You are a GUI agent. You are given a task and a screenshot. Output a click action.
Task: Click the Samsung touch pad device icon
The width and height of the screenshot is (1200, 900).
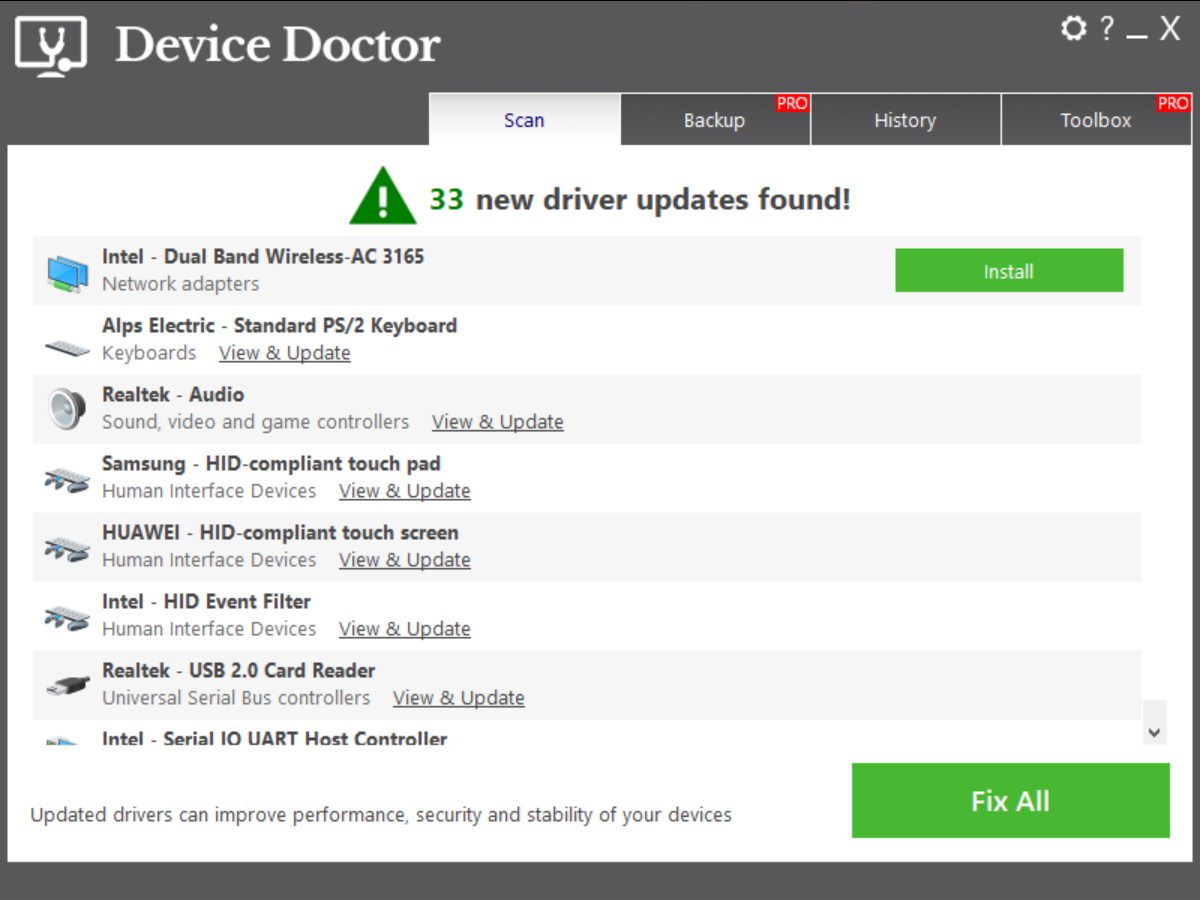(x=67, y=479)
